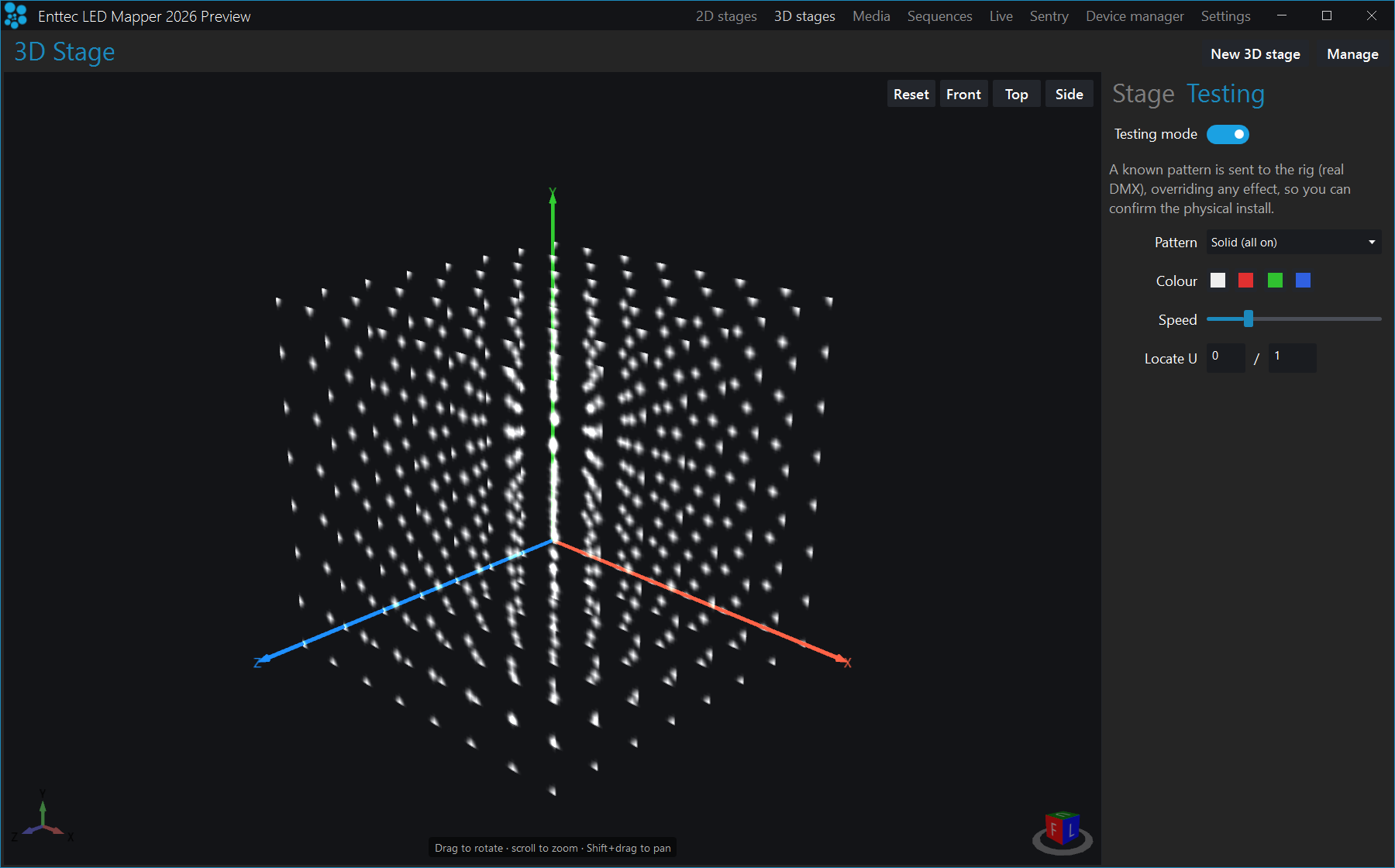Viewport: 1395px width, 868px height.
Task: Switch to Side view
Action: click(x=1069, y=94)
